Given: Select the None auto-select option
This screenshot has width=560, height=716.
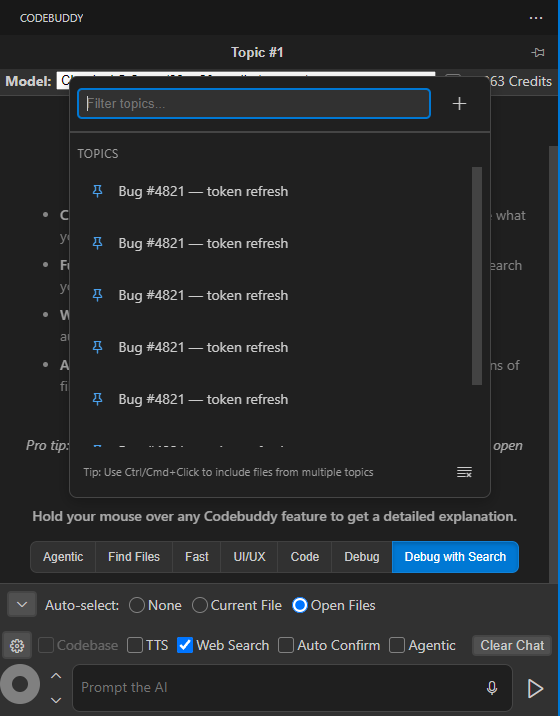Looking at the screenshot, I should point(137,605).
